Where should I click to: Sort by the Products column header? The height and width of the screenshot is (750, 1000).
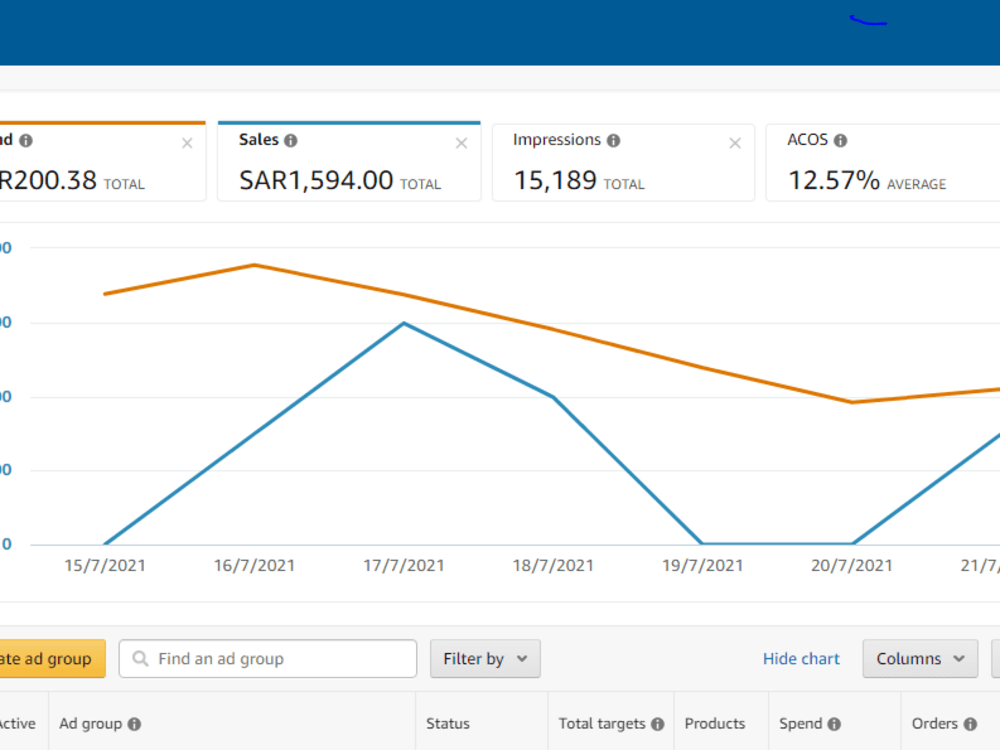click(714, 724)
